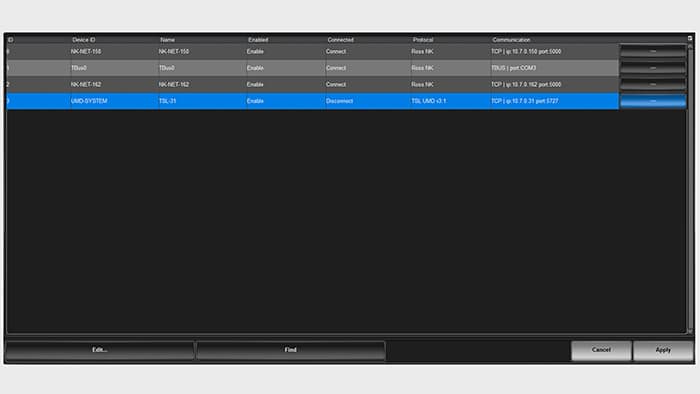Click Disconnect status in UMD-SYSTEM row
The image size is (700, 394).
[339, 101]
